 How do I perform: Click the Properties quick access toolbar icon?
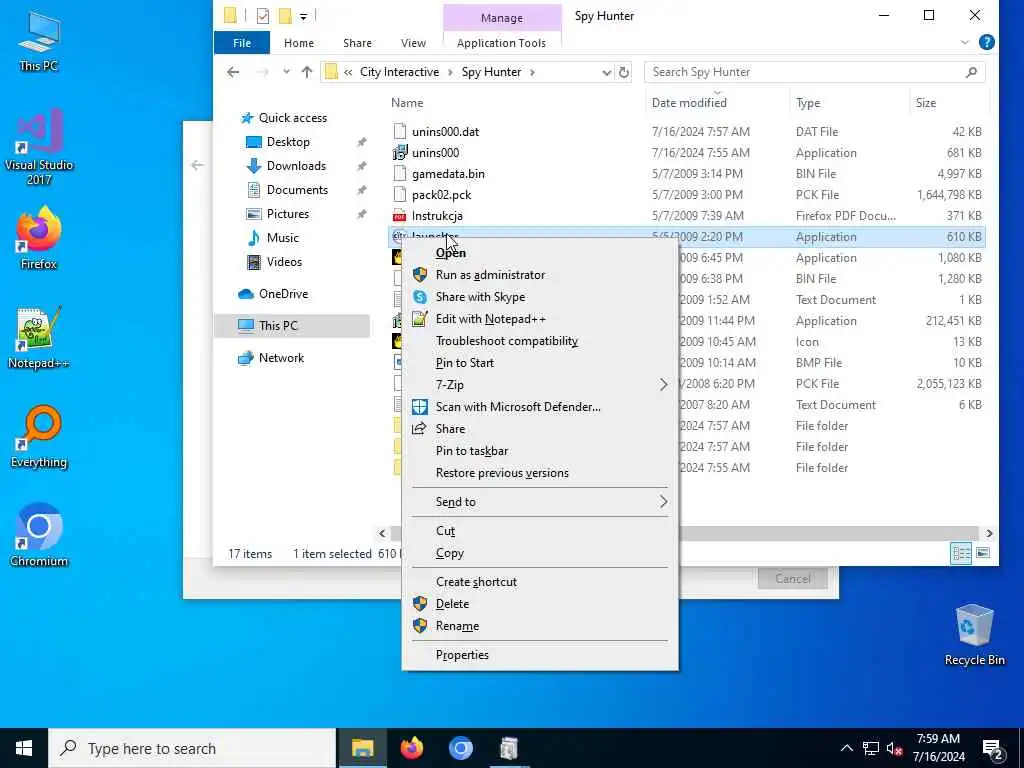(x=263, y=16)
